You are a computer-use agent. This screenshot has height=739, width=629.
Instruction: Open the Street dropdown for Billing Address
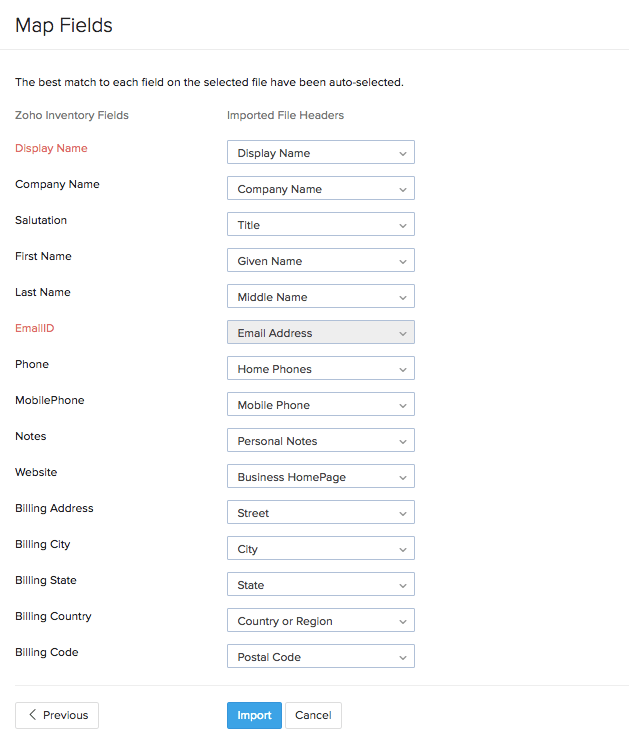pyautogui.click(x=320, y=513)
